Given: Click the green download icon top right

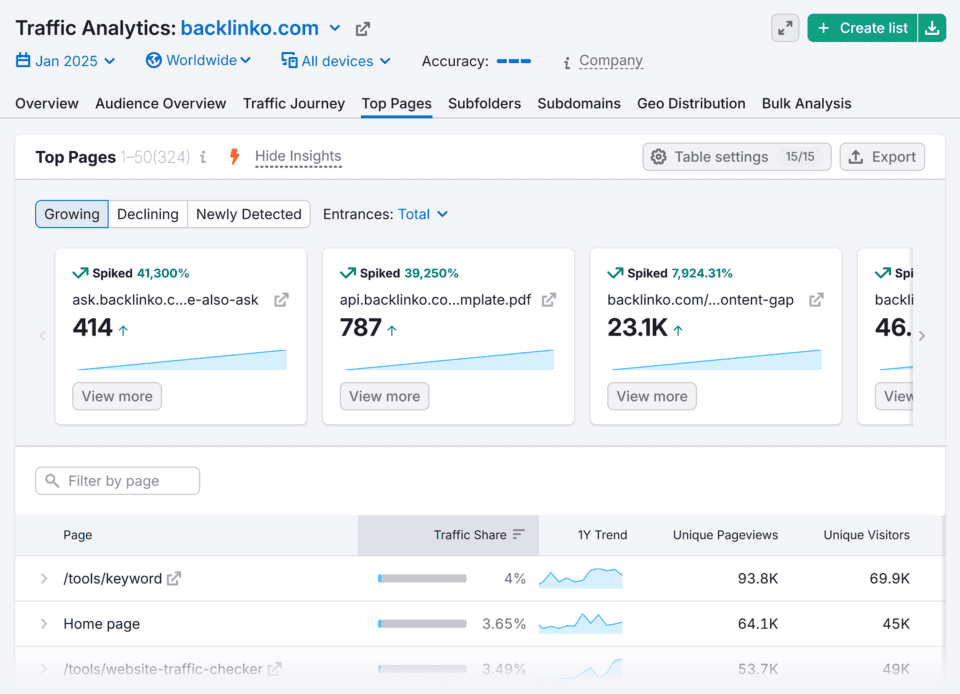Looking at the screenshot, I should (932, 27).
